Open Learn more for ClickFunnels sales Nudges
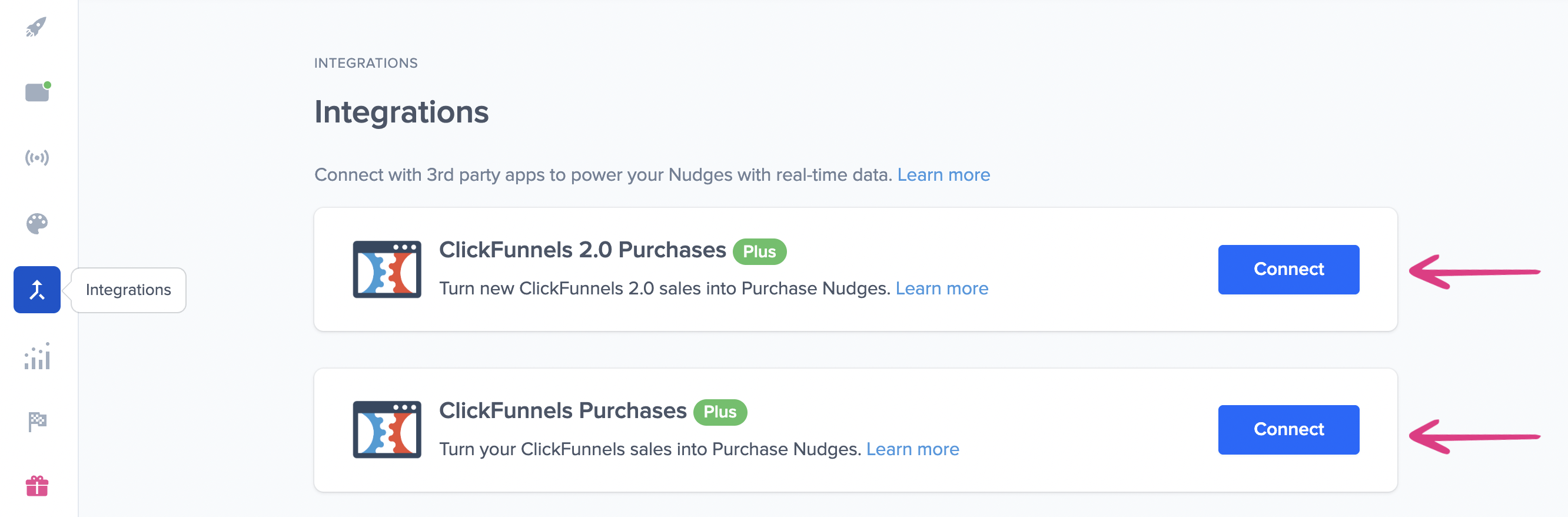 [912, 449]
